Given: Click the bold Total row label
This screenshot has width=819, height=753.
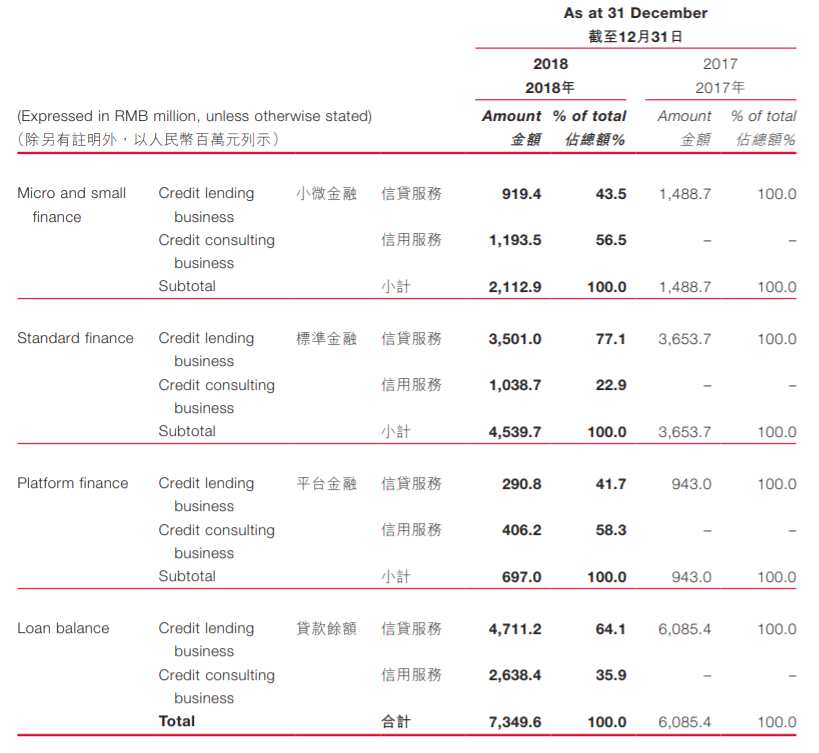Looking at the screenshot, I should click(177, 721).
